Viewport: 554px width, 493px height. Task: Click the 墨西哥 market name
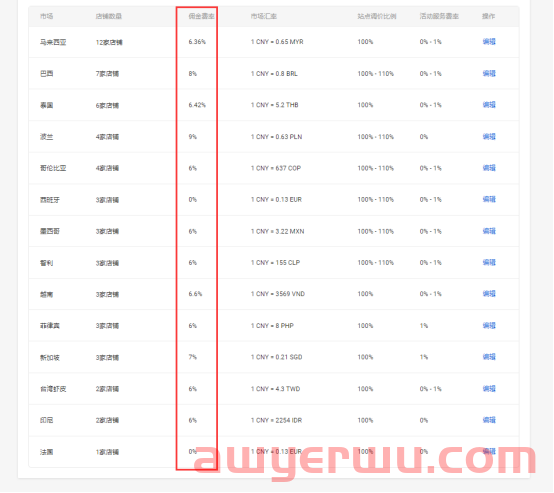50,231
